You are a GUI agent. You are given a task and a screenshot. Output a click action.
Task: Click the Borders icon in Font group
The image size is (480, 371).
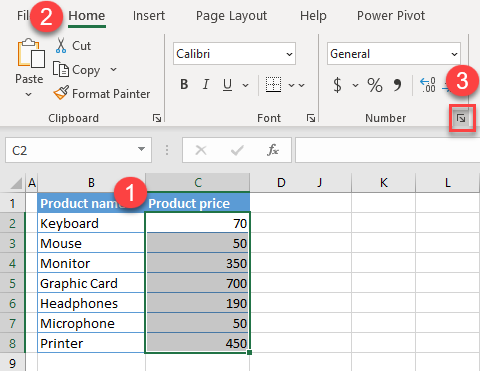pos(273,85)
